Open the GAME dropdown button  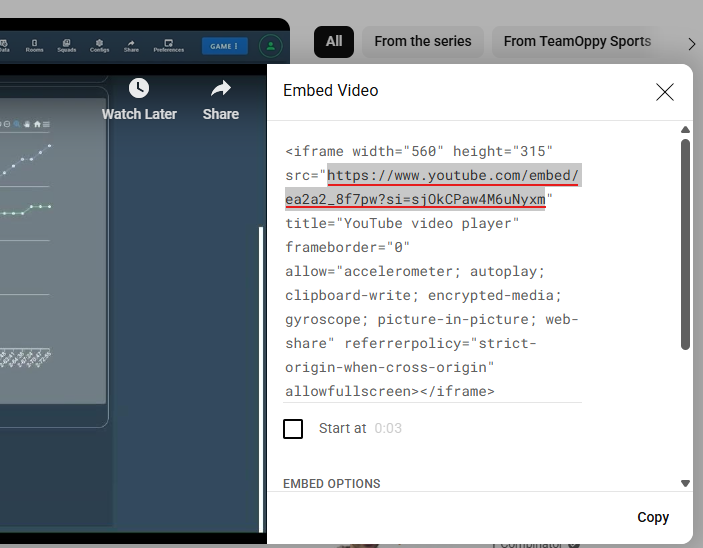(224, 46)
